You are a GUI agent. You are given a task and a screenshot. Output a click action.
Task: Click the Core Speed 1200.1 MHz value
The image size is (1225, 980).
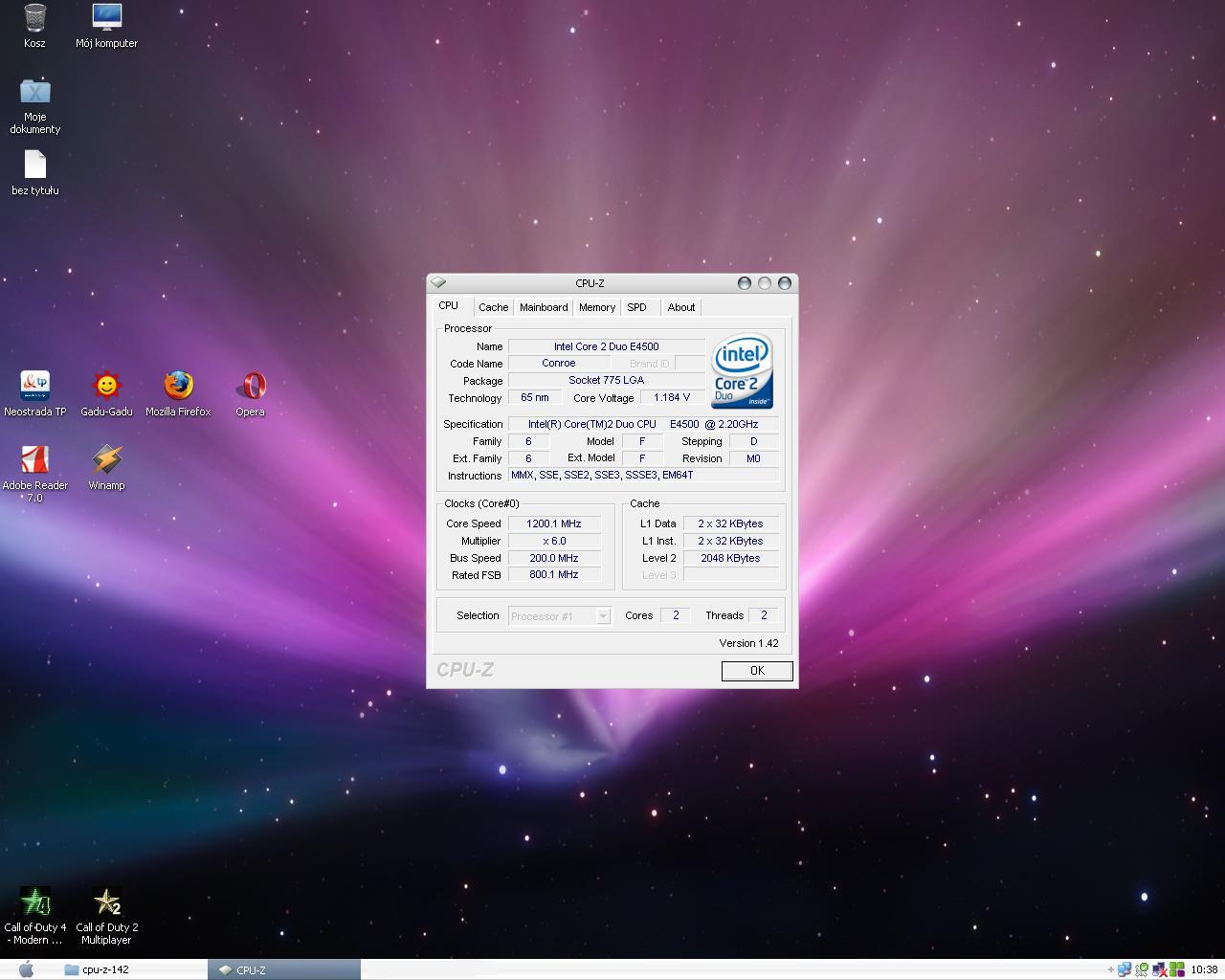tap(554, 523)
